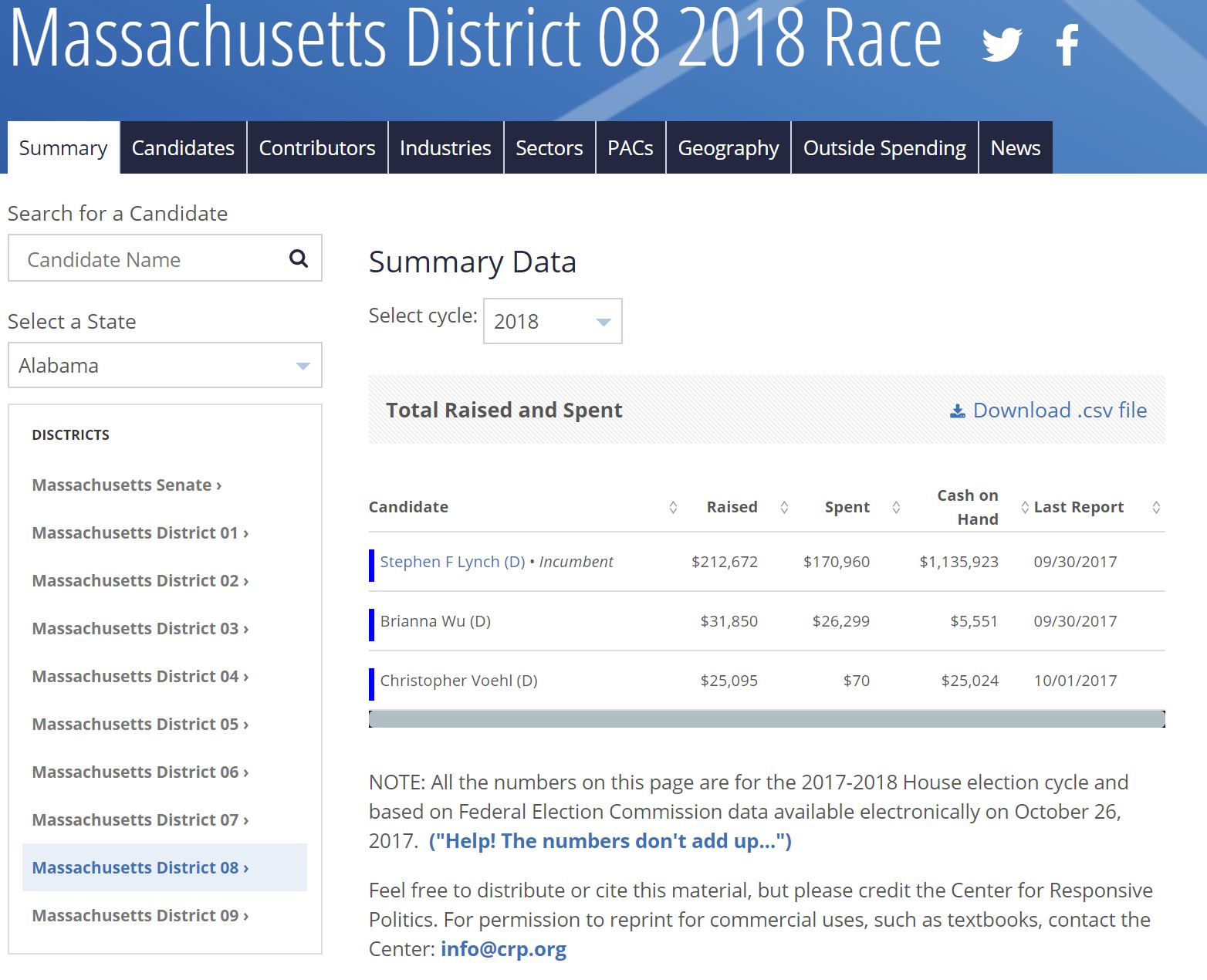Click the Spent column header
1207x980 pixels.
click(847, 507)
